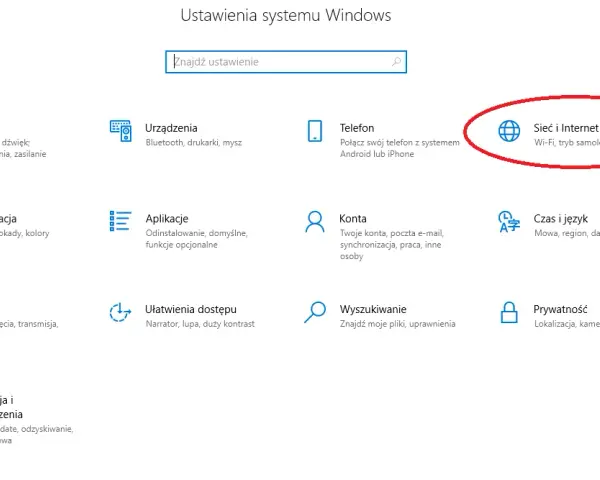The height and width of the screenshot is (480, 600).
Task: Open the Konta person icon
Action: click(315, 222)
